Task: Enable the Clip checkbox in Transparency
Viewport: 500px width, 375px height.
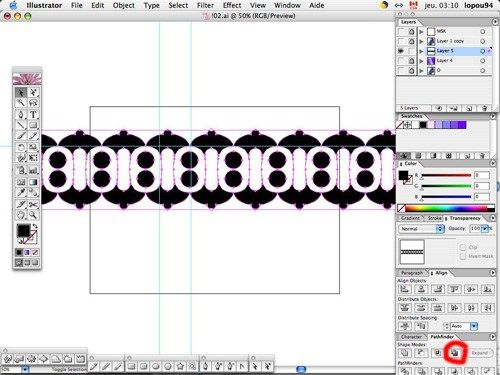Action: click(x=463, y=247)
